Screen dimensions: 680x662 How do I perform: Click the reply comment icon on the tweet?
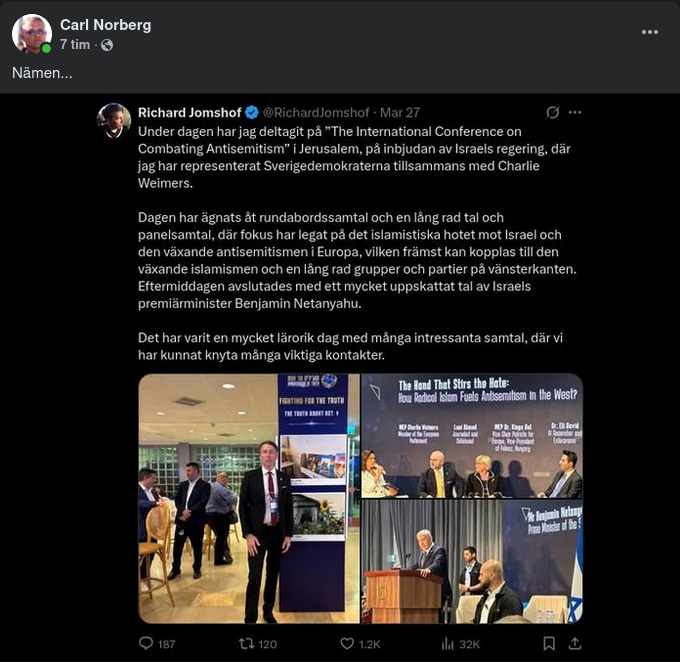point(146,643)
